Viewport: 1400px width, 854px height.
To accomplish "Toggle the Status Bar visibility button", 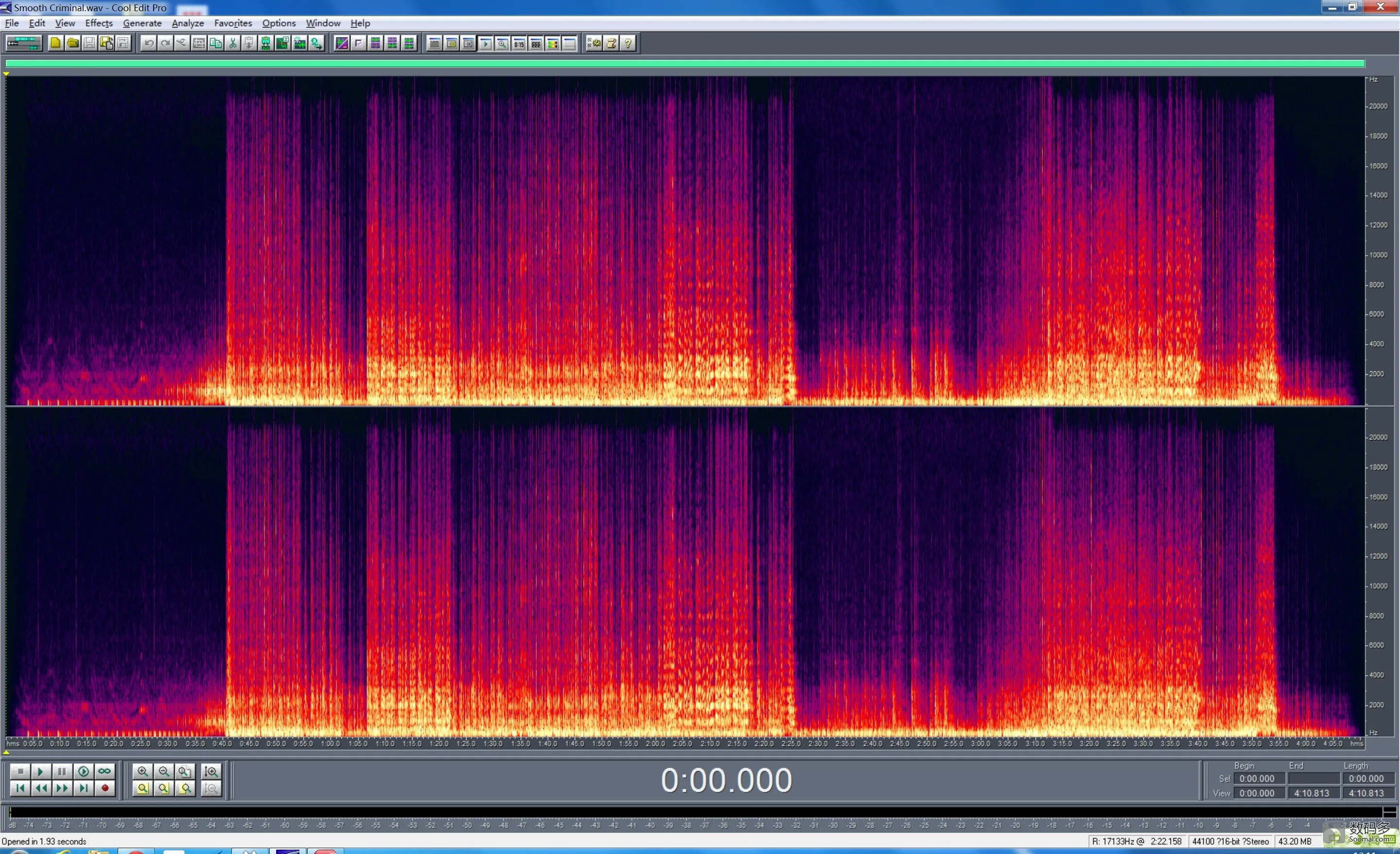I will (x=569, y=43).
